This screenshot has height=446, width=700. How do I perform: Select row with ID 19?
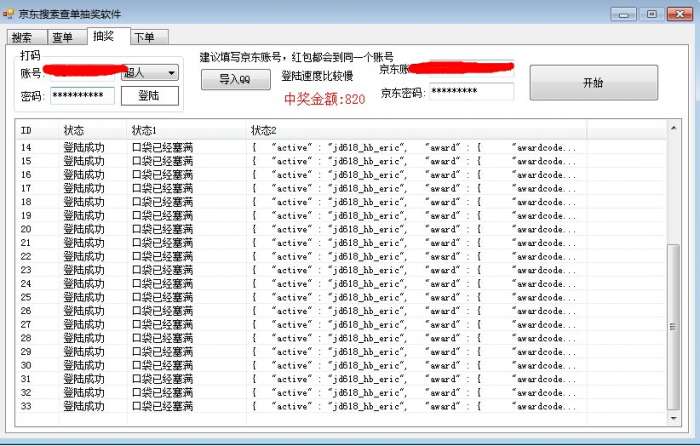pos(341,216)
